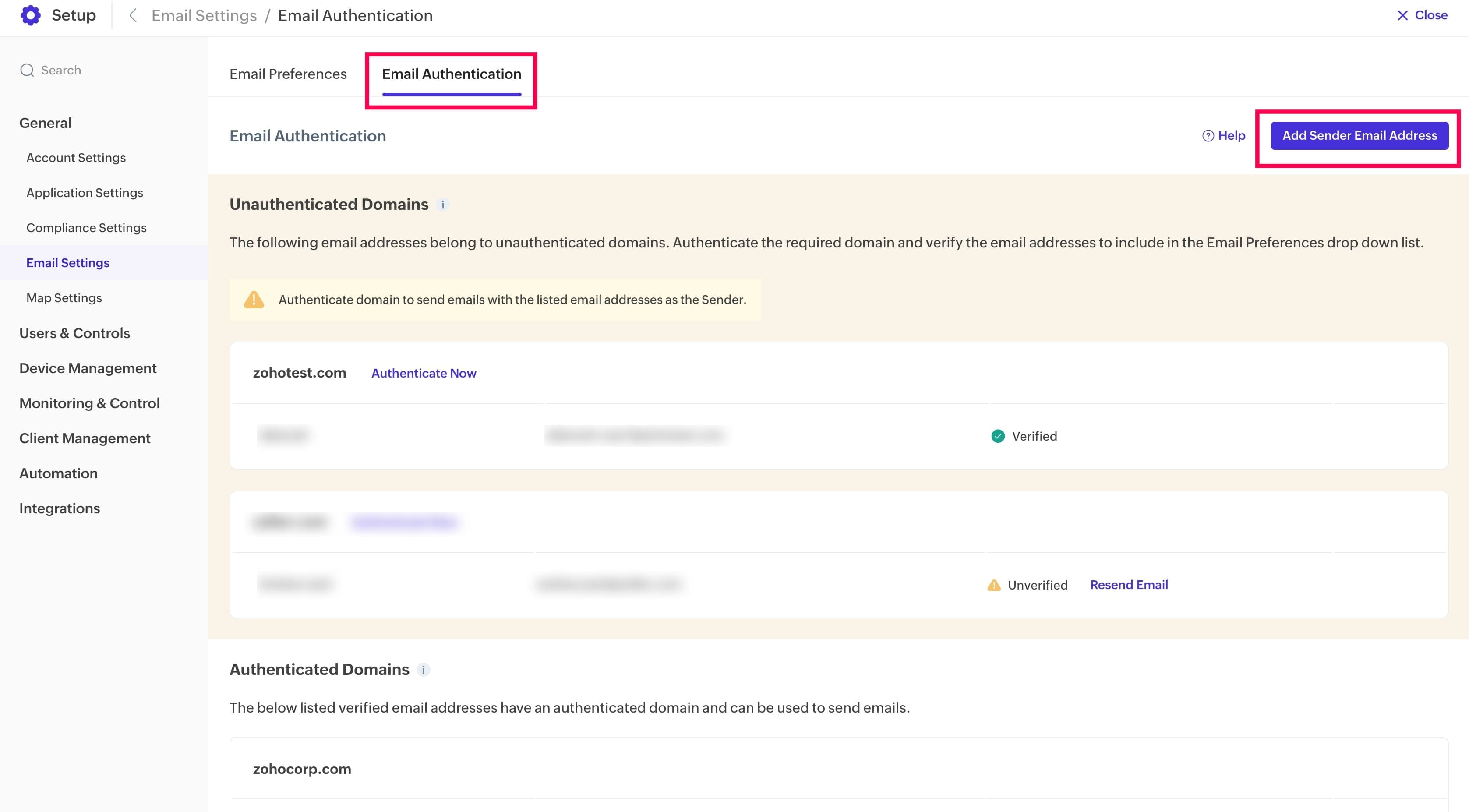This screenshot has width=1469, height=812.
Task: Switch to the Email Preferences tab
Action: click(x=288, y=74)
